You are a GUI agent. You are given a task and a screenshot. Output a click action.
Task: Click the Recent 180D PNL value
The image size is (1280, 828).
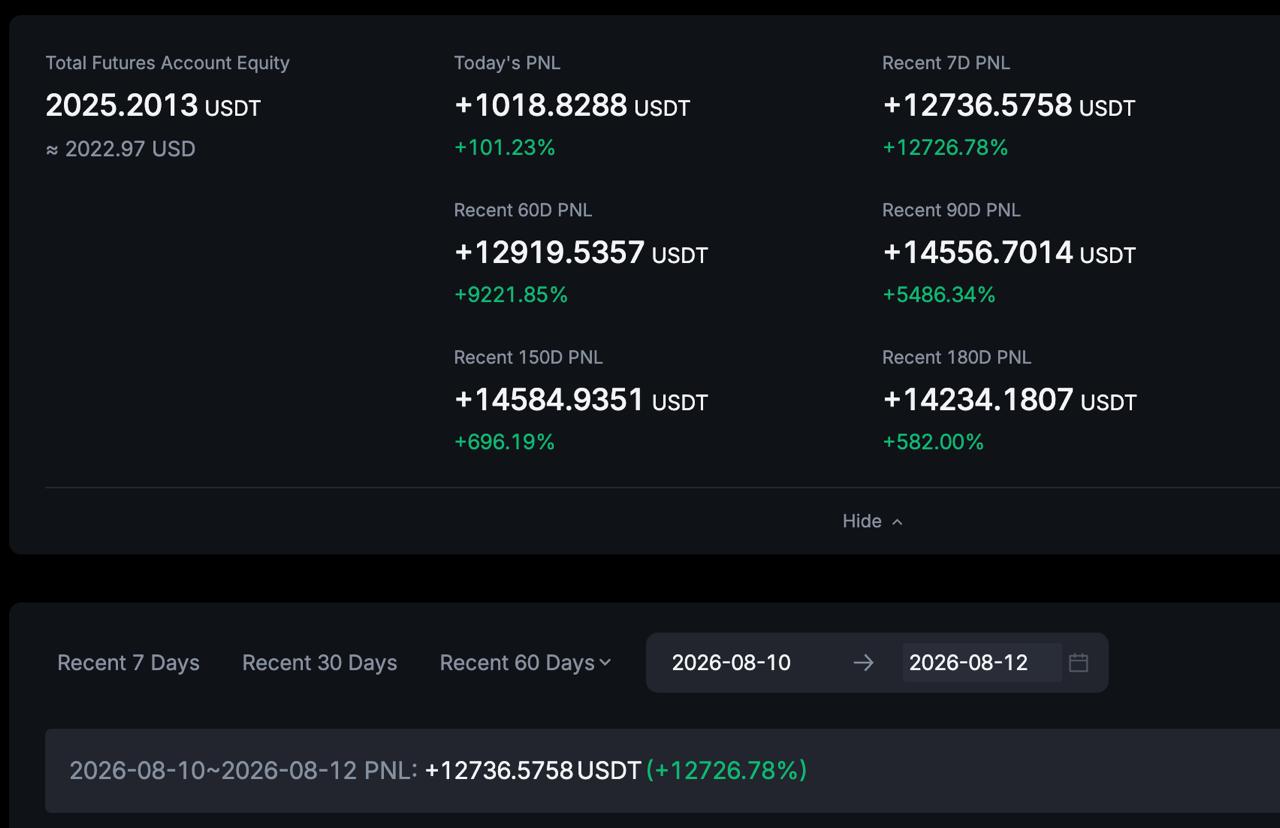[x=1009, y=400]
